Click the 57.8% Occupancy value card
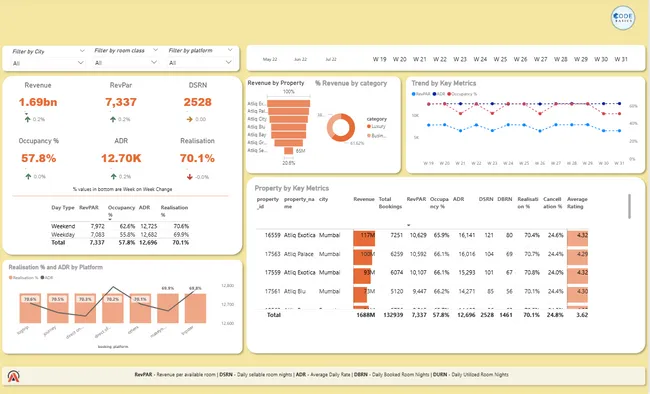The height and width of the screenshot is (394, 650). [x=39, y=158]
